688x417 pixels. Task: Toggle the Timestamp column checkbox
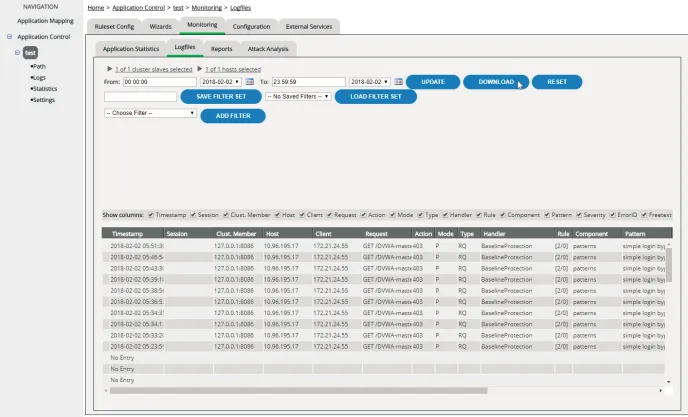point(151,215)
